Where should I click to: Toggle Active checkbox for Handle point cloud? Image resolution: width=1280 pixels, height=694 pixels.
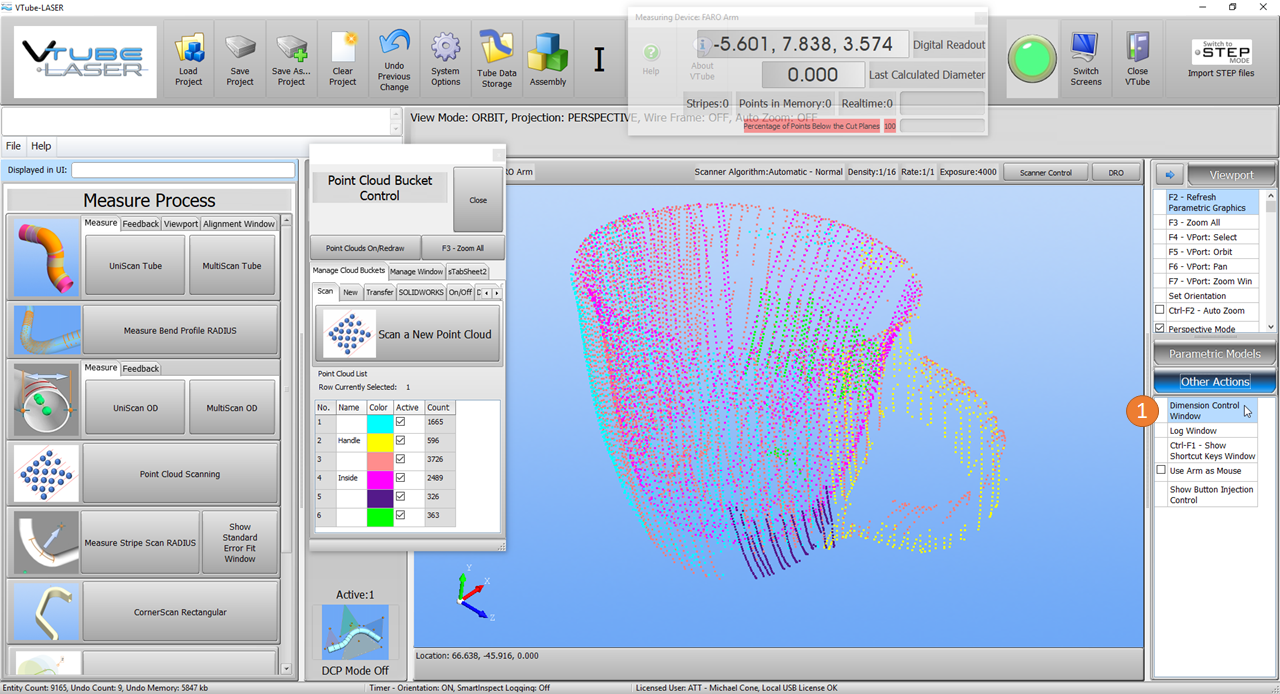(401, 440)
